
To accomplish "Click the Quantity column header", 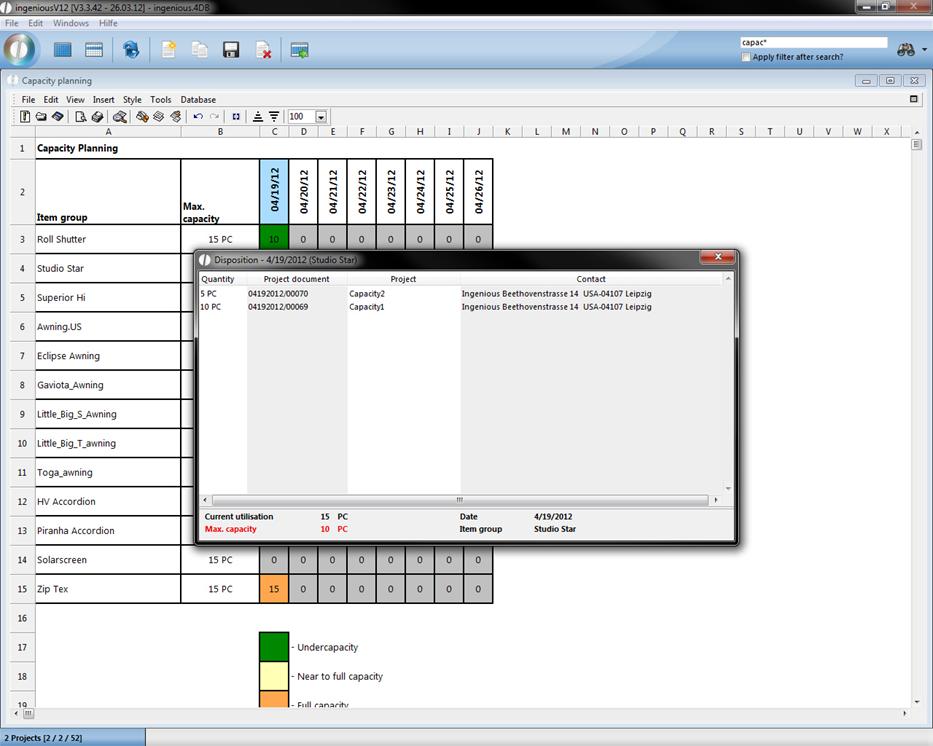I will point(218,279).
